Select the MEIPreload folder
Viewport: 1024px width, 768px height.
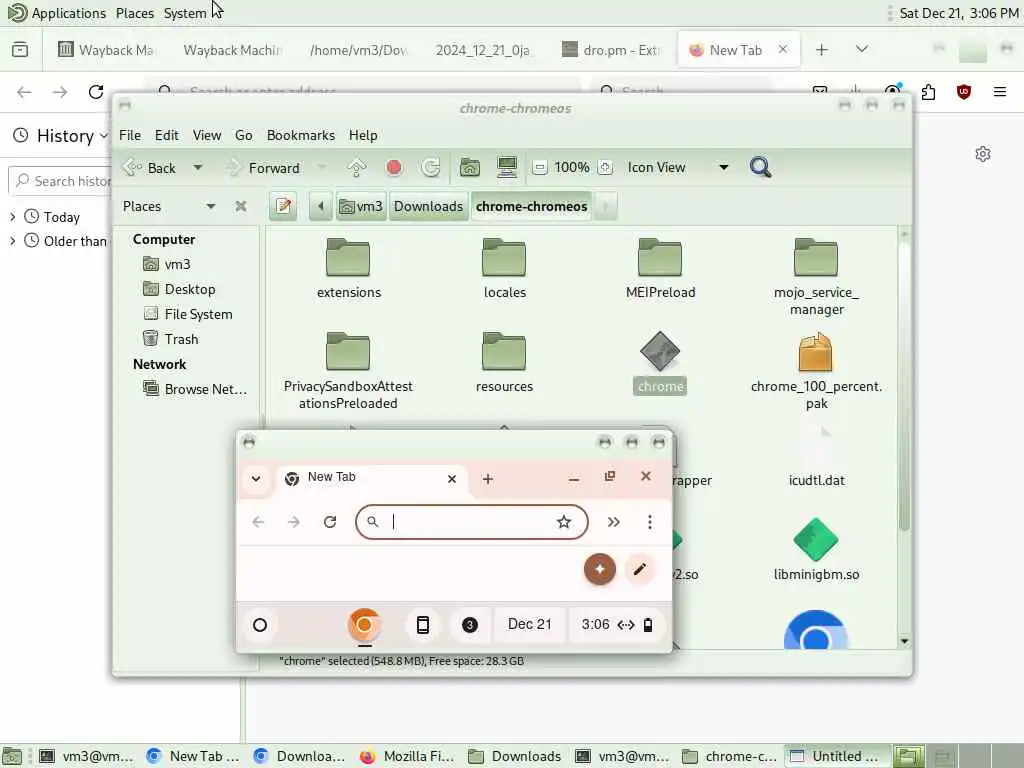tap(660, 269)
